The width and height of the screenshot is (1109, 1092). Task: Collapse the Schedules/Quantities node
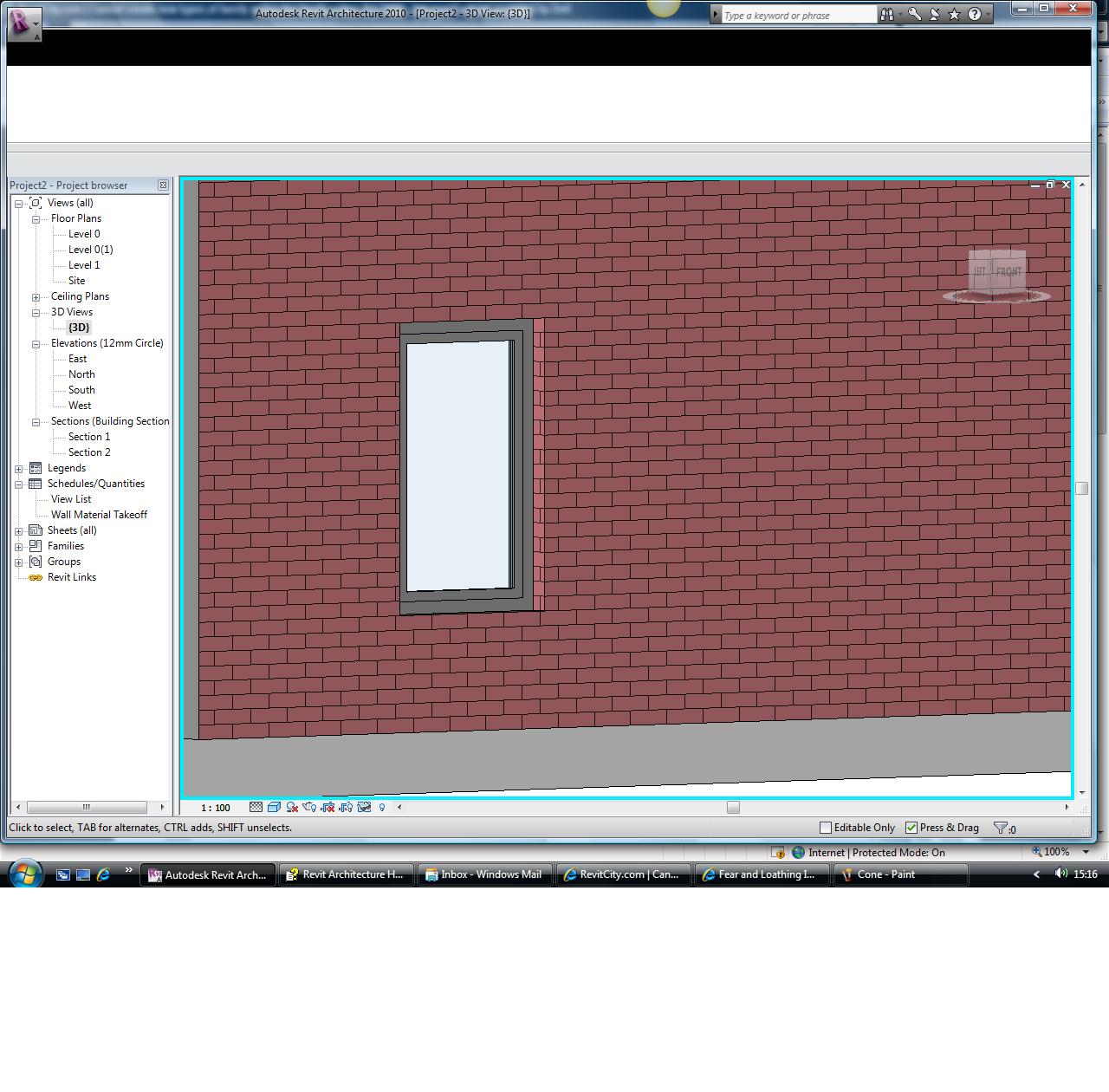18,484
